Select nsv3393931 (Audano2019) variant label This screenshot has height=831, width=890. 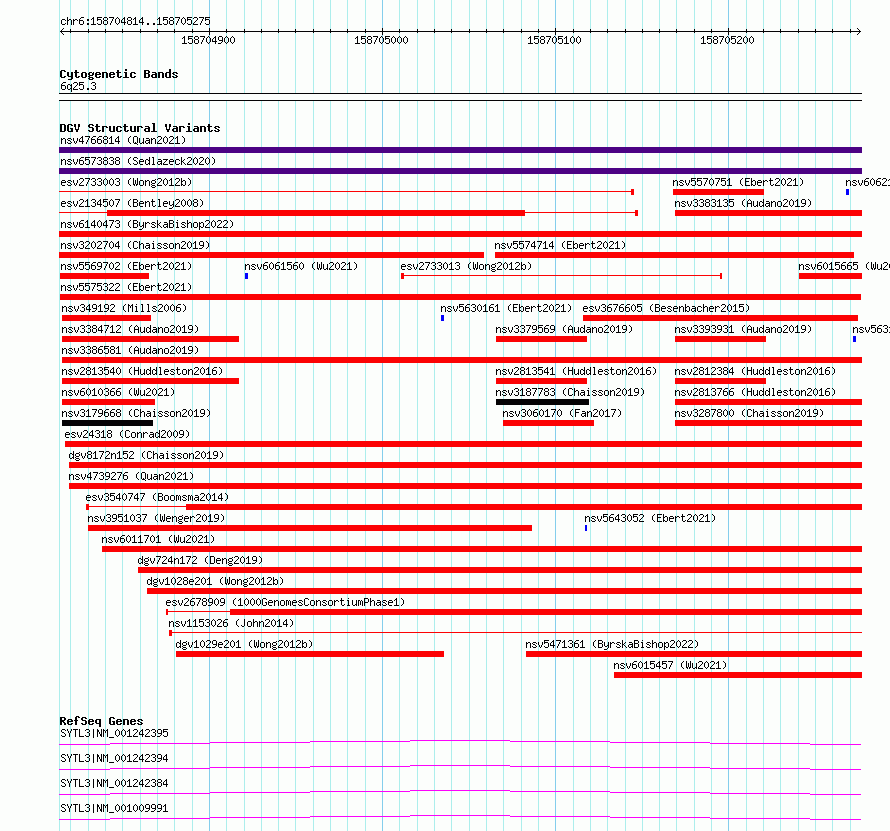[x=743, y=329]
